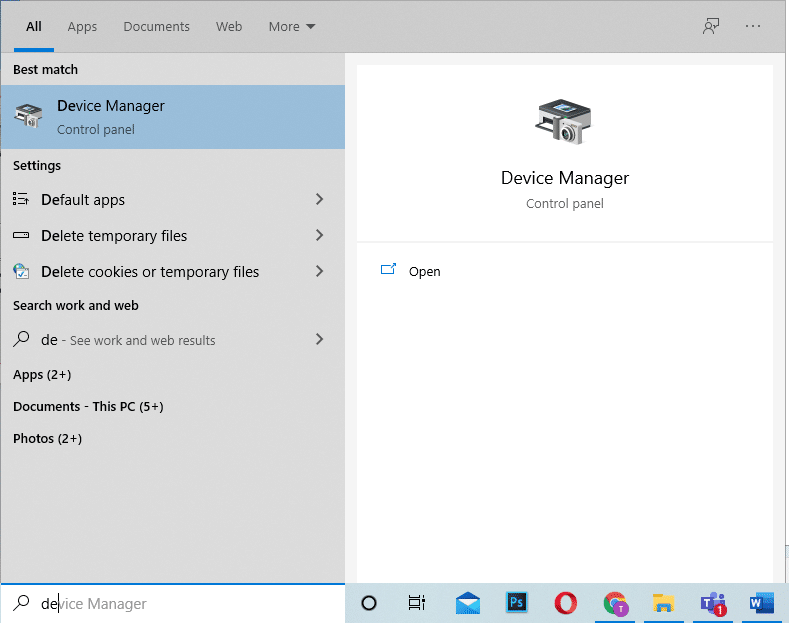
Task: Select the Web search tab
Action: 229,27
